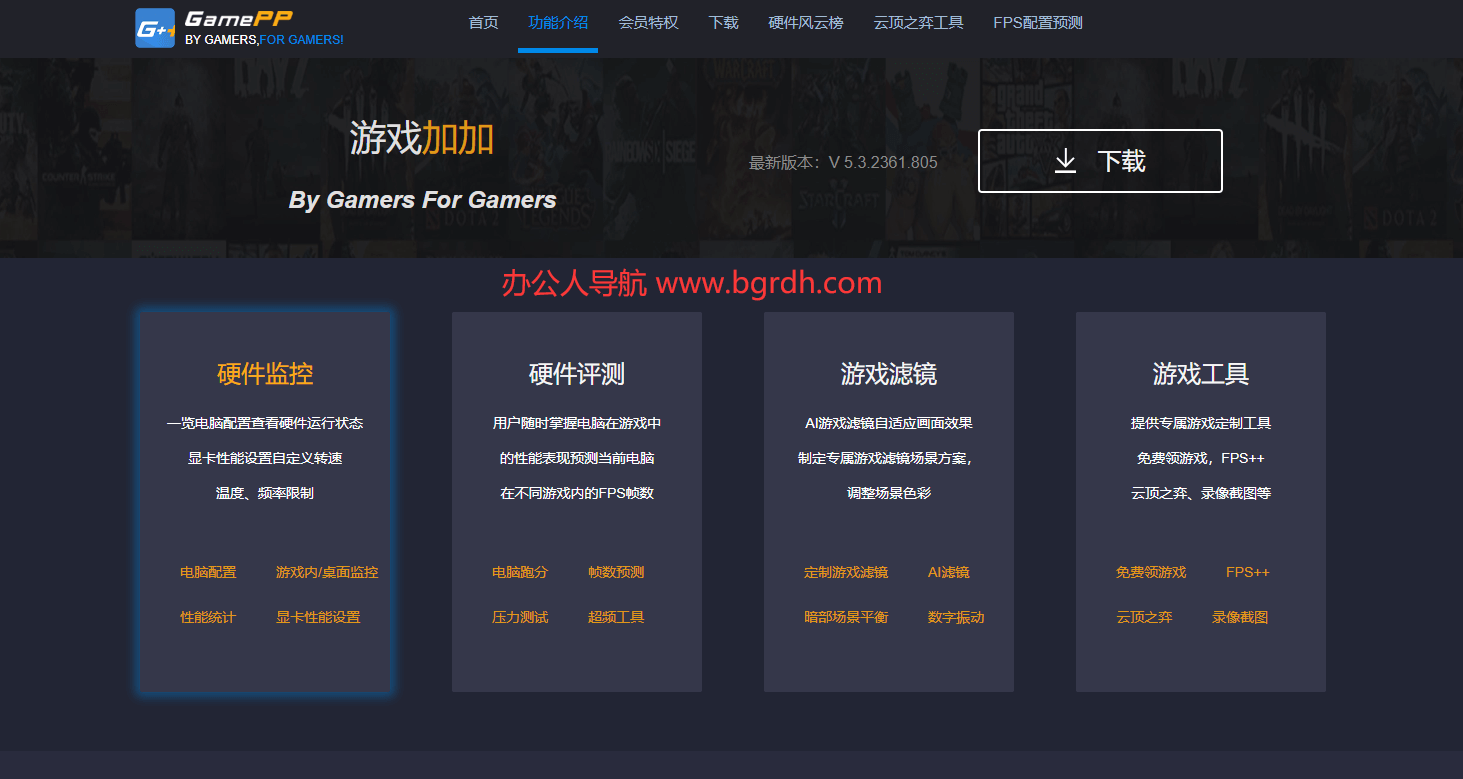This screenshot has height=779, width=1463.
Task: Open 硬件风云榜 in the navigation
Action: (x=805, y=23)
